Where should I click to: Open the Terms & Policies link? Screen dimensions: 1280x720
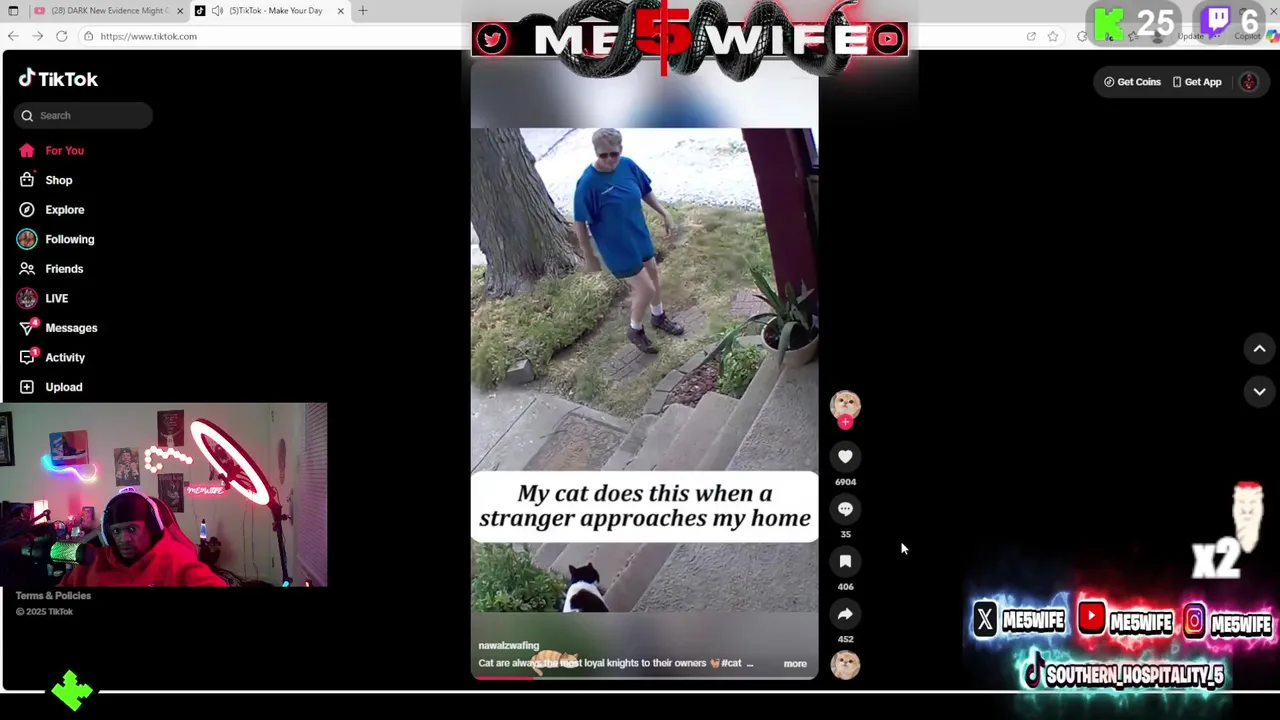[53, 596]
